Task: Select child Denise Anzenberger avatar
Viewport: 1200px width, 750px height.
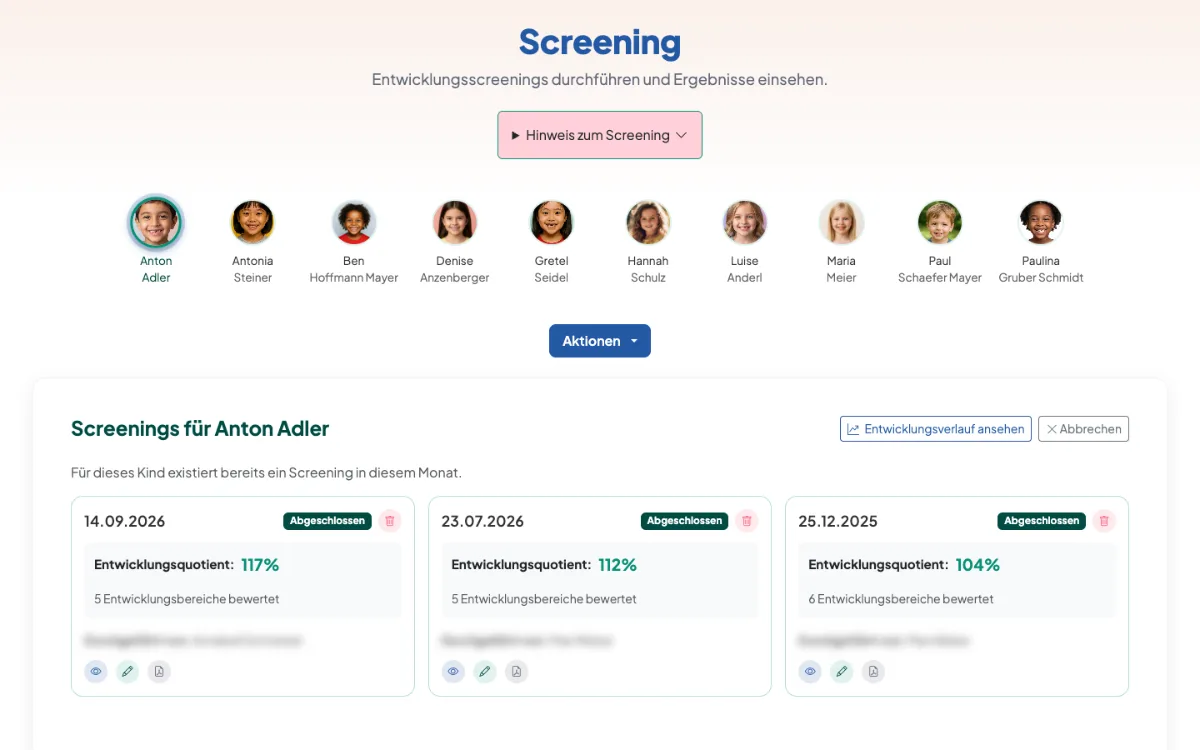Action: click(455, 222)
